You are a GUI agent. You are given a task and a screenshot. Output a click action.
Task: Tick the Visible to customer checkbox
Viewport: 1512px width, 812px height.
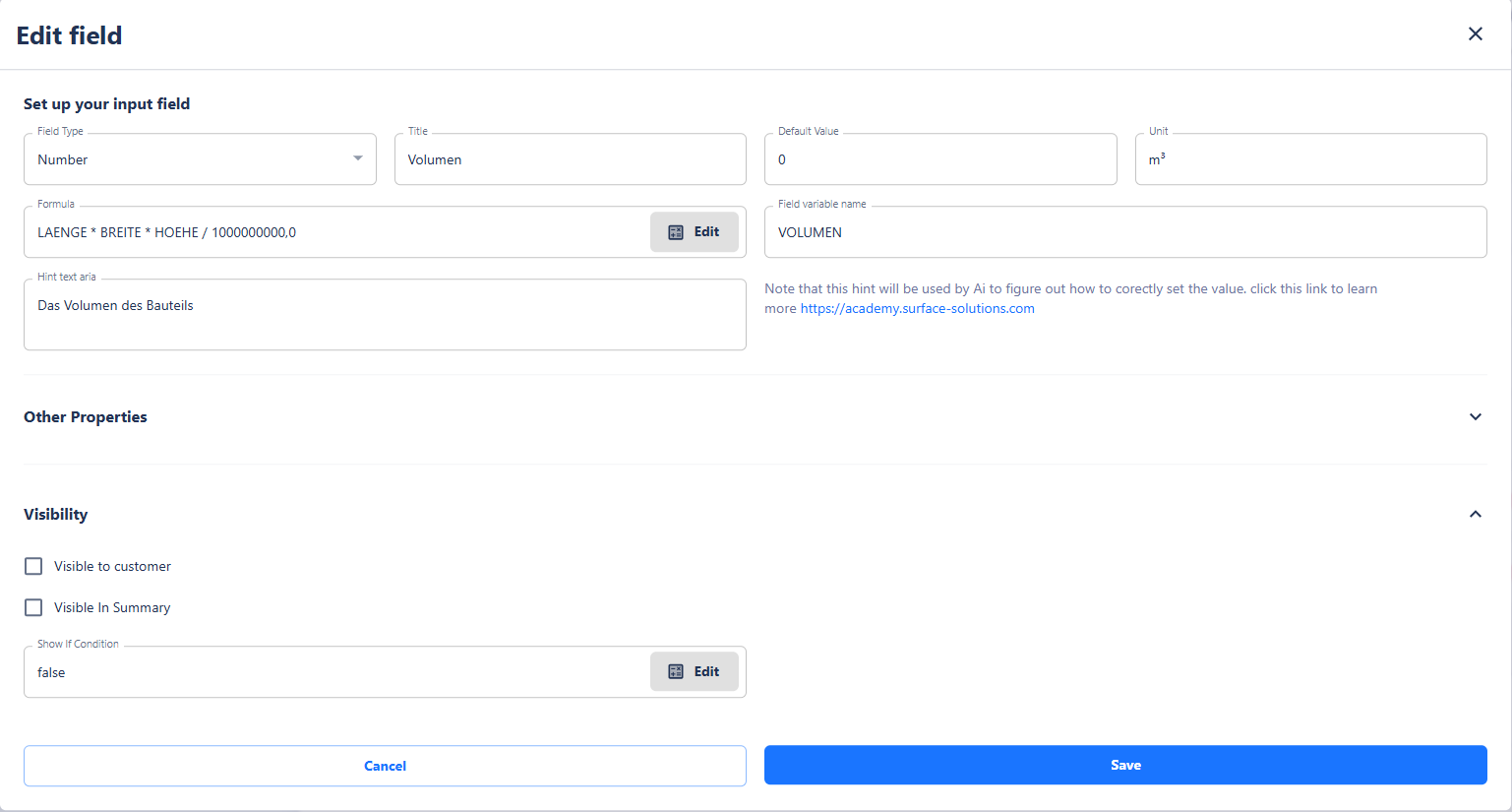(x=33, y=566)
